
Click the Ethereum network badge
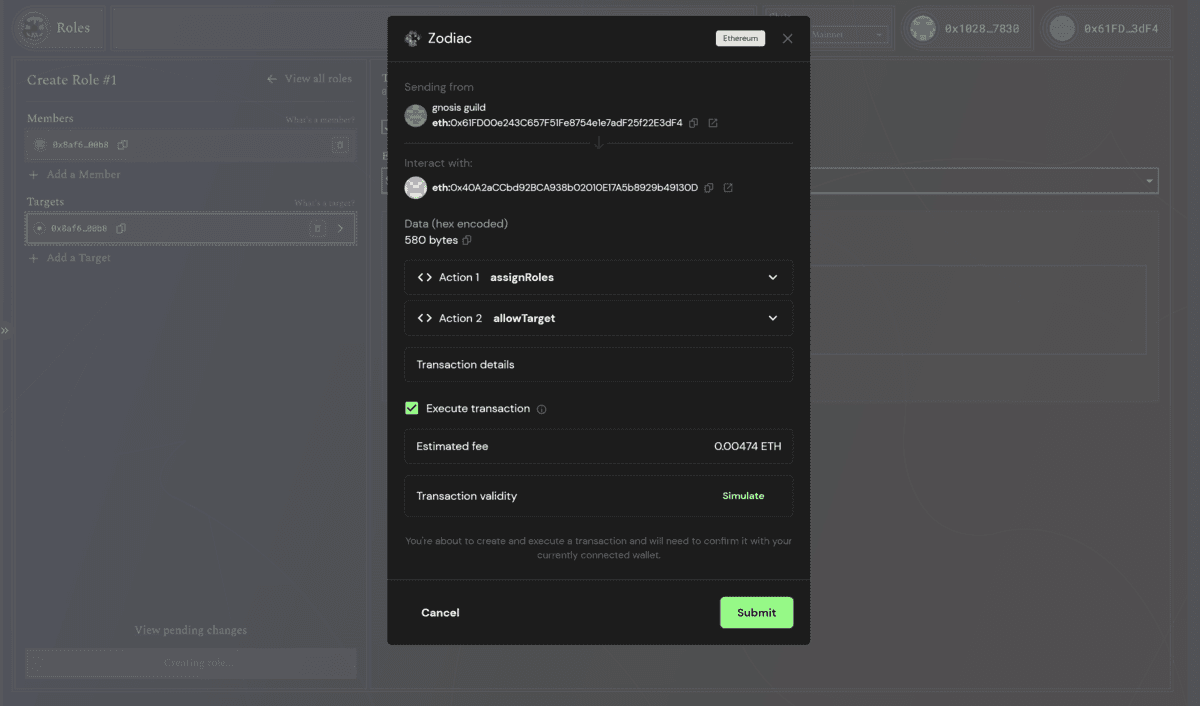[x=740, y=38]
